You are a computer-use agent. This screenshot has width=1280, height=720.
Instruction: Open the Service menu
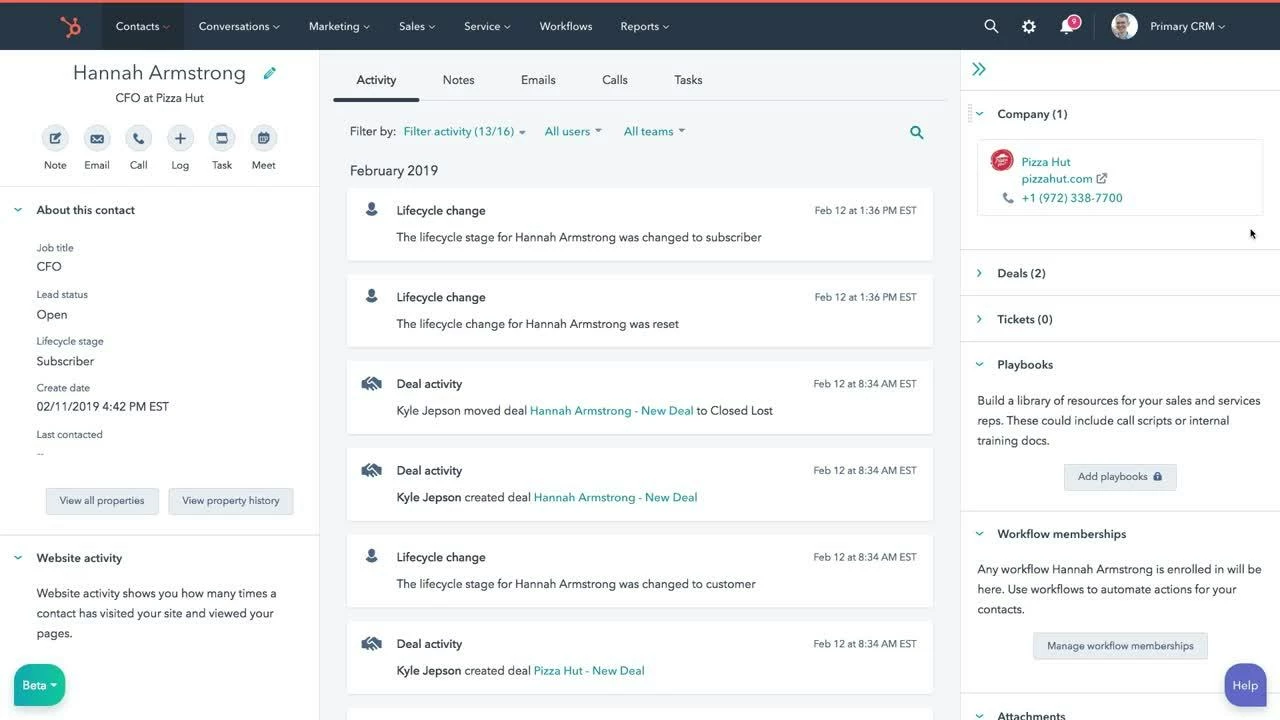click(x=488, y=27)
